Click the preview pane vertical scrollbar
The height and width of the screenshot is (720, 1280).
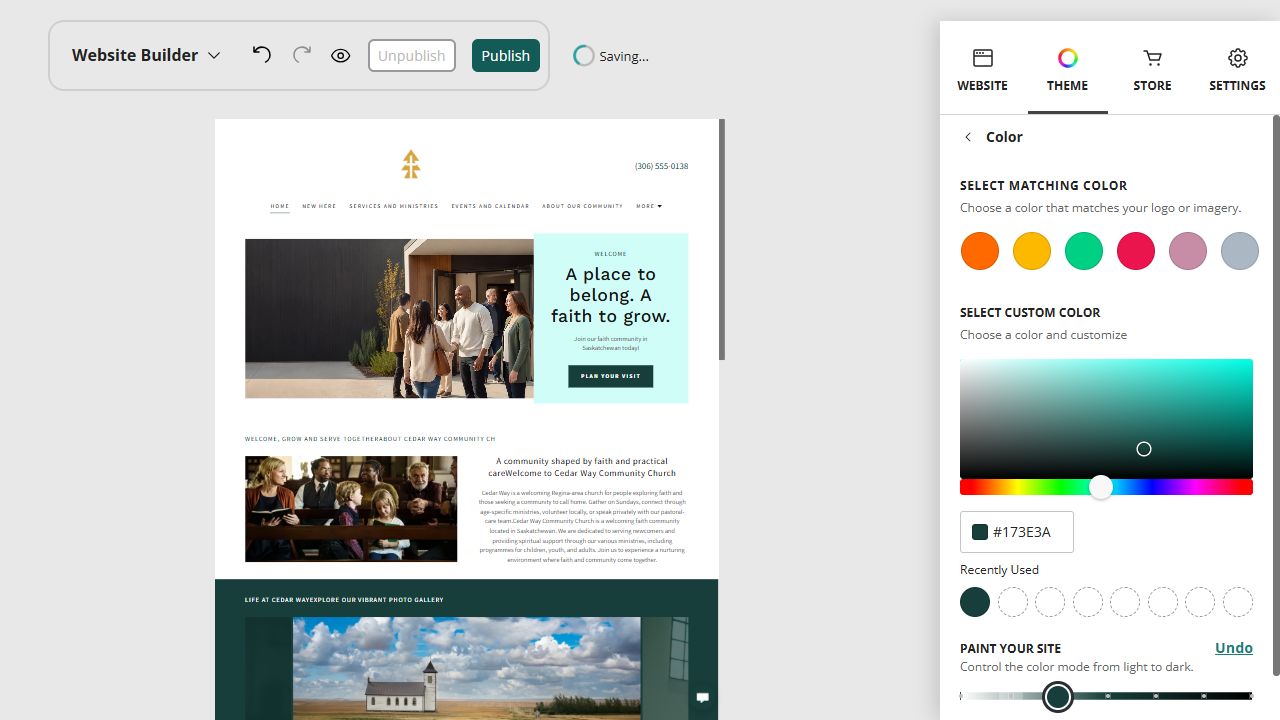tap(722, 240)
